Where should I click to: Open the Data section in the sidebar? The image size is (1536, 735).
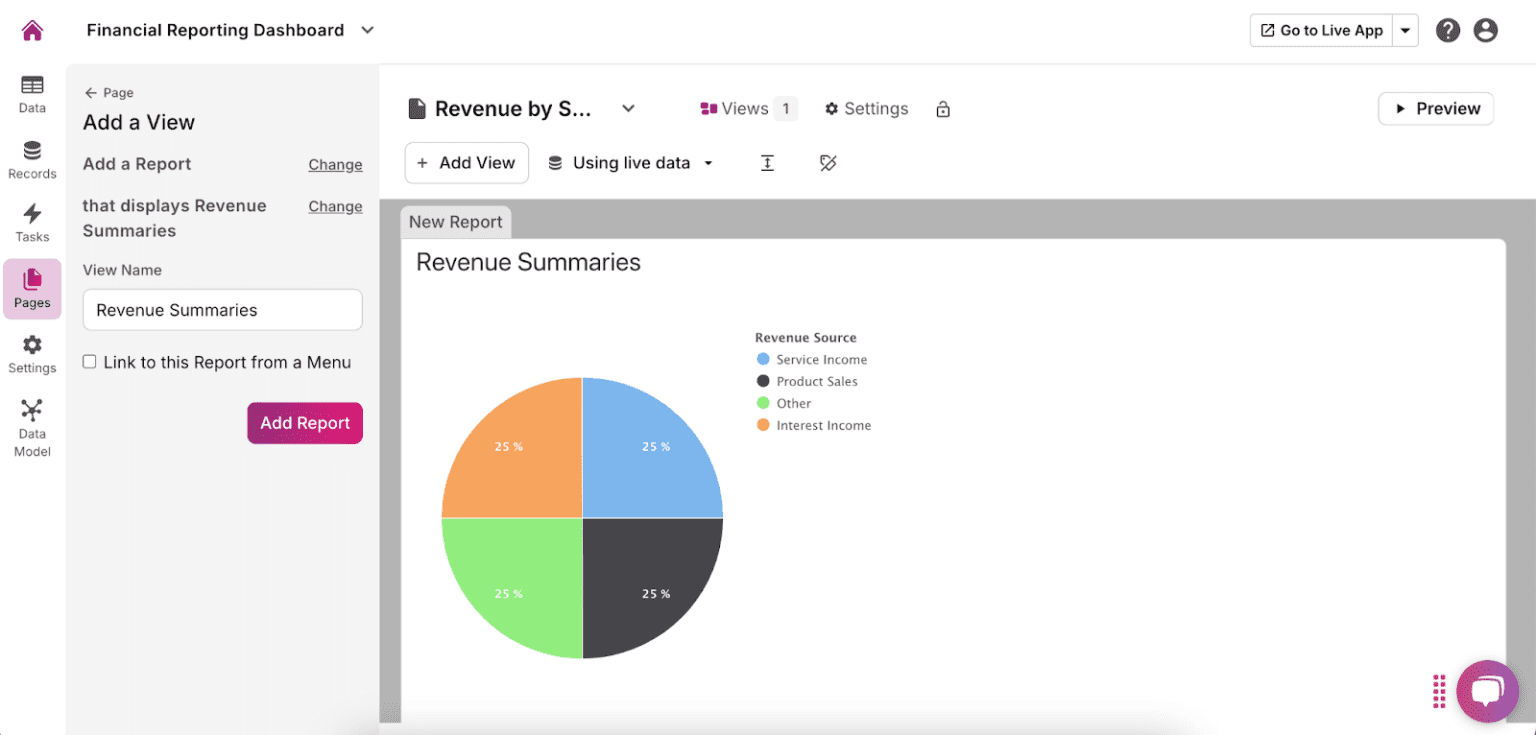pyautogui.click(x=32, y=95)
